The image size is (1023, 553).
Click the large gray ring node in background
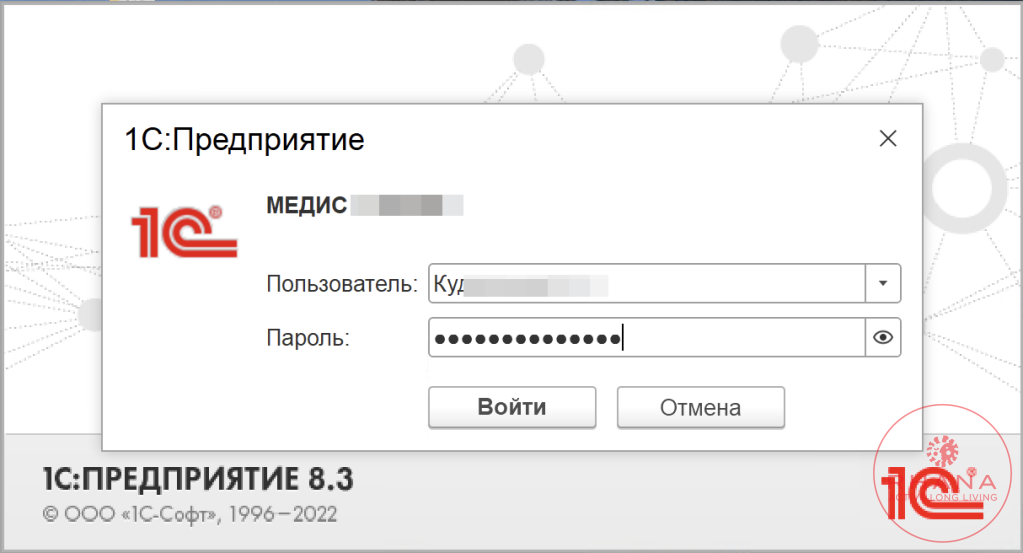point(962,188)
